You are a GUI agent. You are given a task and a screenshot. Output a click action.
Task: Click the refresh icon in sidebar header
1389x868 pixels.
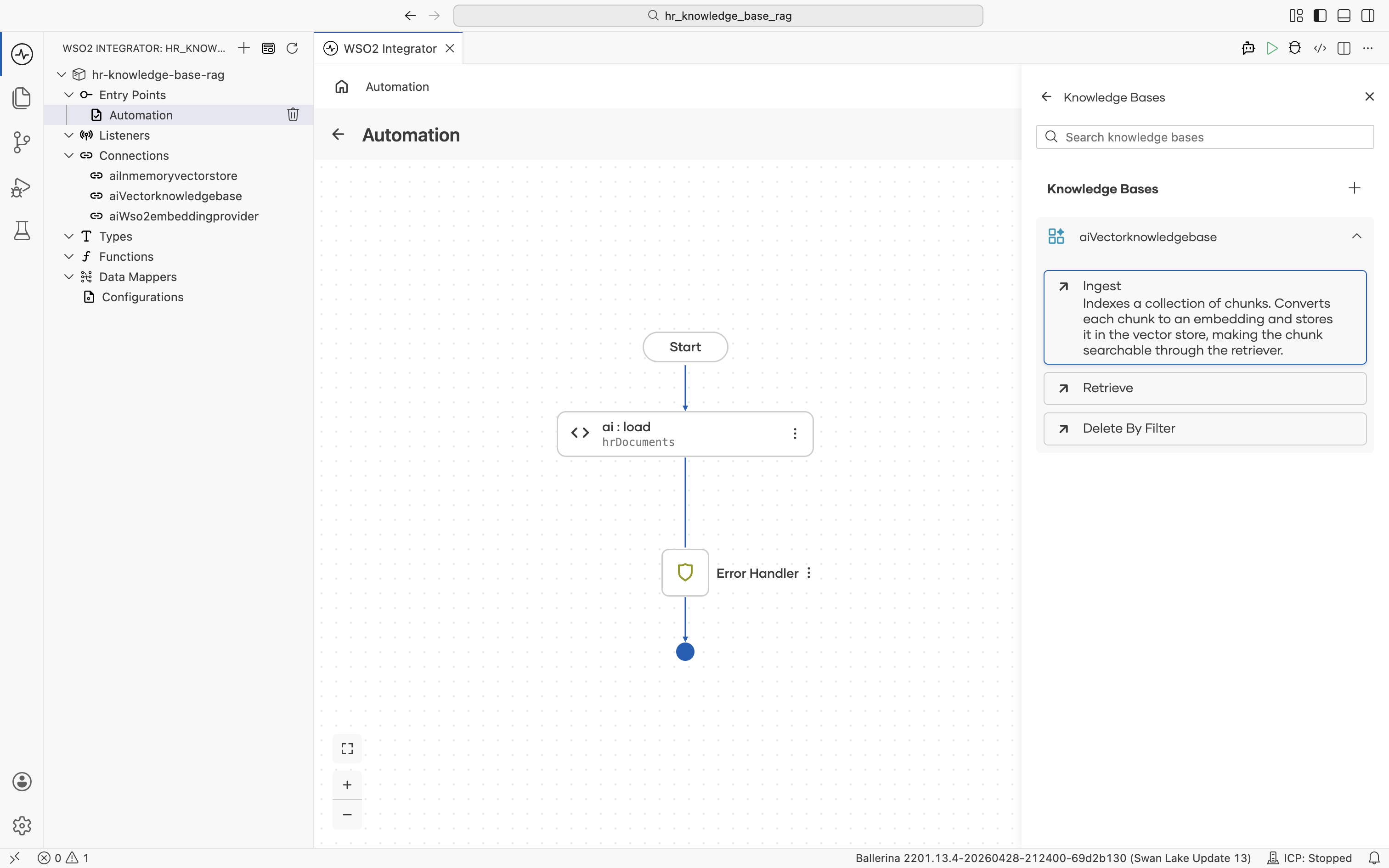click(292, 48)
